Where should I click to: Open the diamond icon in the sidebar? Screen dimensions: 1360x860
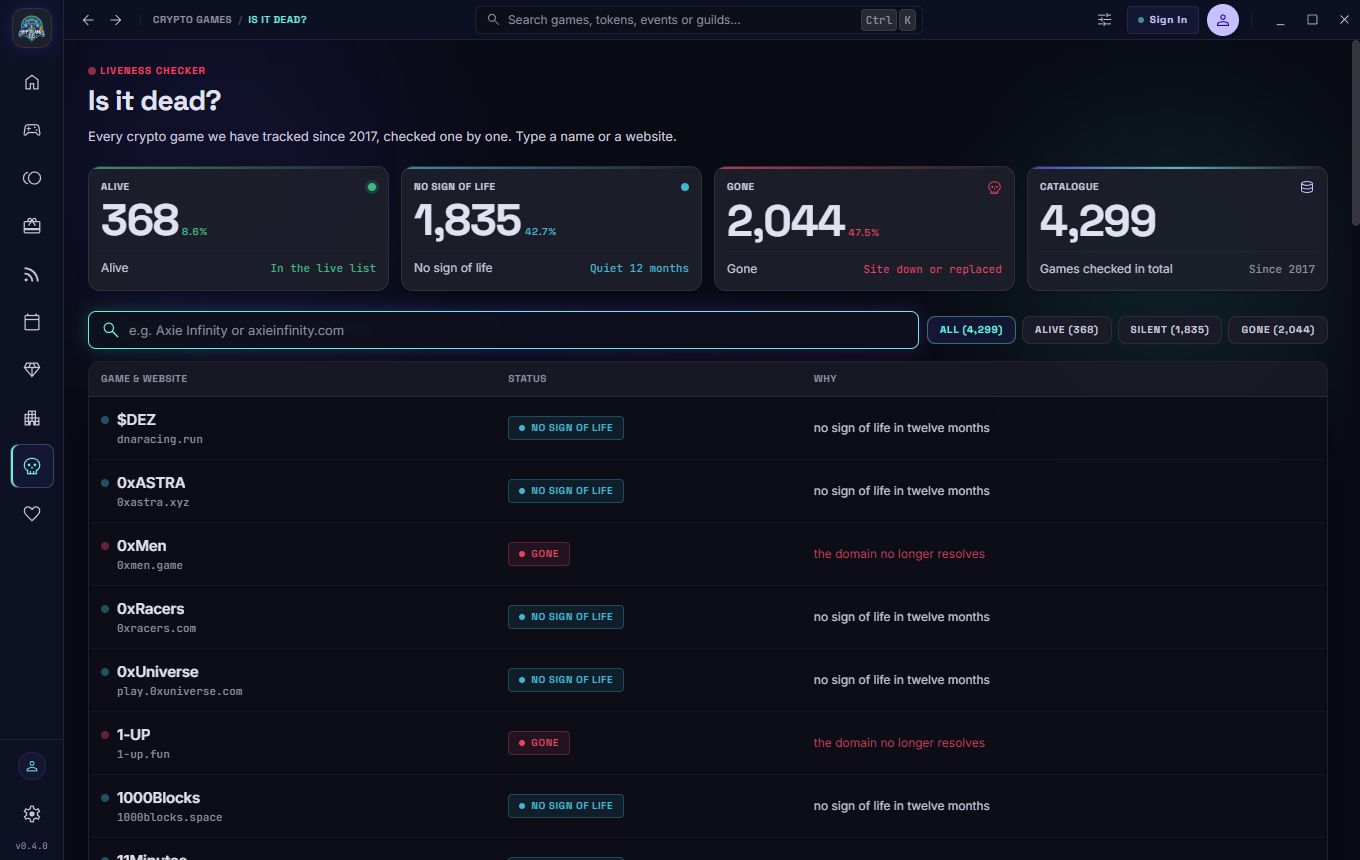point(32,370)
